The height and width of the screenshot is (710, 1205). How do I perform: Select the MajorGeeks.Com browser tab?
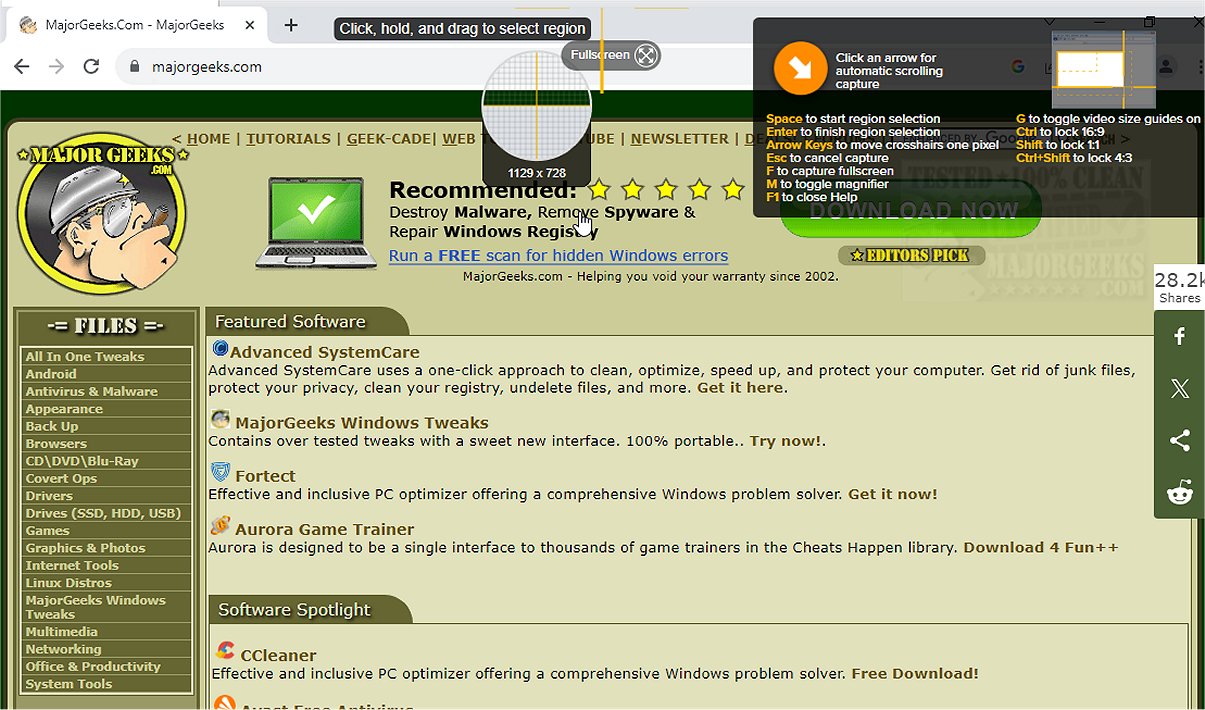(x=135, y=25)
